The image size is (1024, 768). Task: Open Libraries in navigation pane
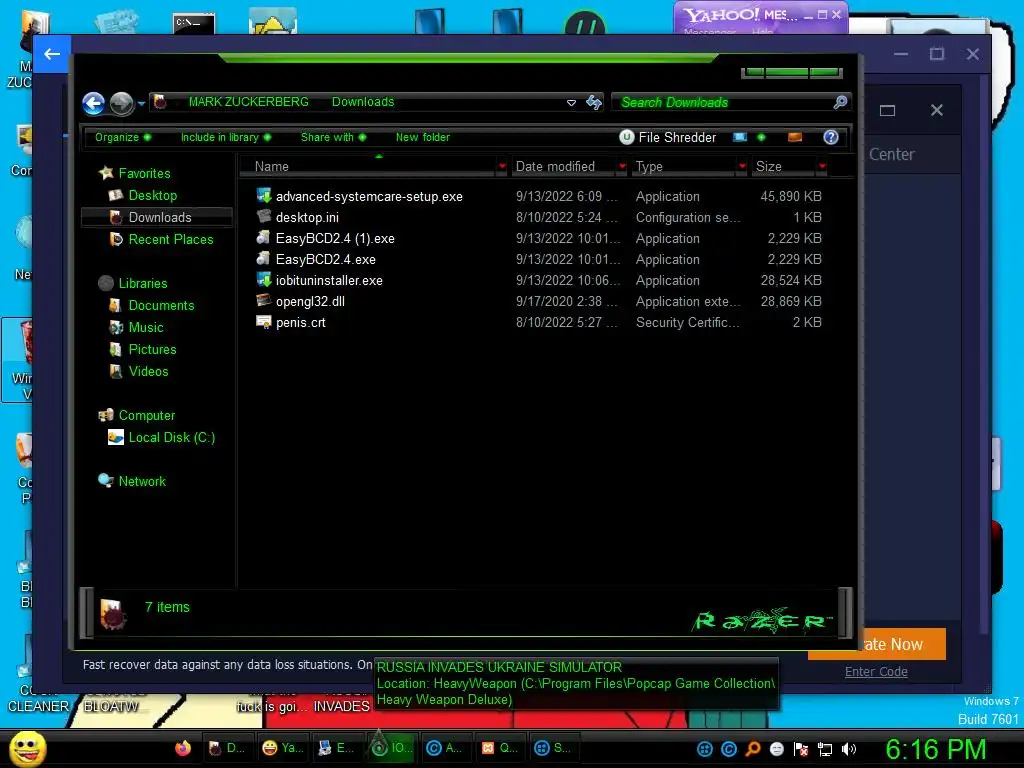[143, 283]
